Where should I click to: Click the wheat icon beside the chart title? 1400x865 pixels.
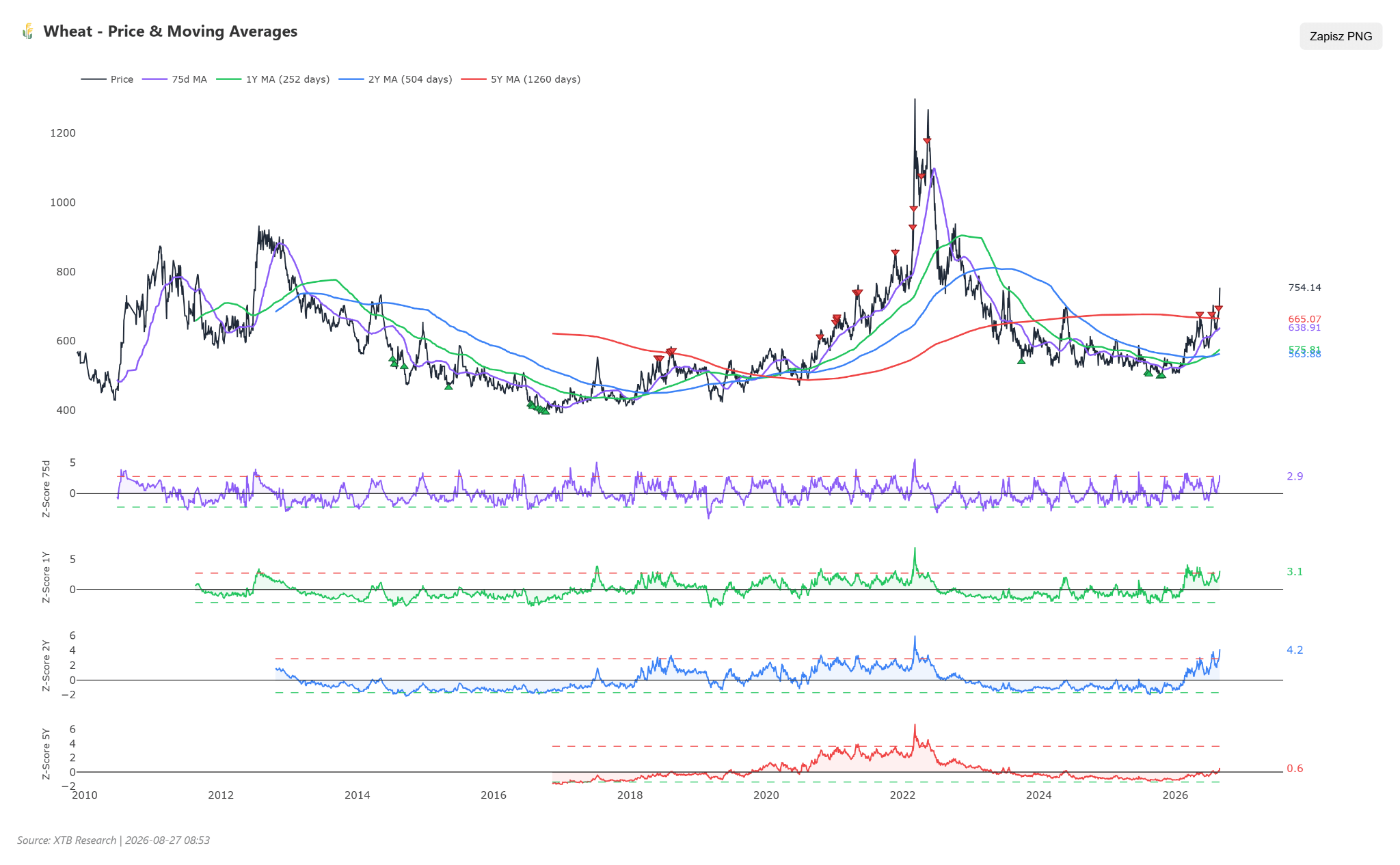coord(27,31)
